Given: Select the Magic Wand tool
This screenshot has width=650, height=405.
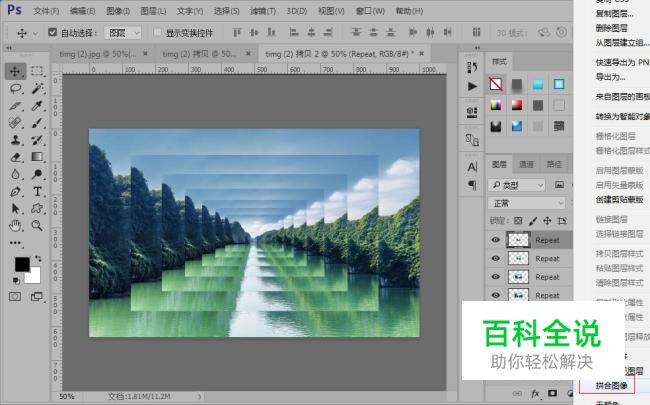Looking at the screenshot, I should [x=38, y=88].
